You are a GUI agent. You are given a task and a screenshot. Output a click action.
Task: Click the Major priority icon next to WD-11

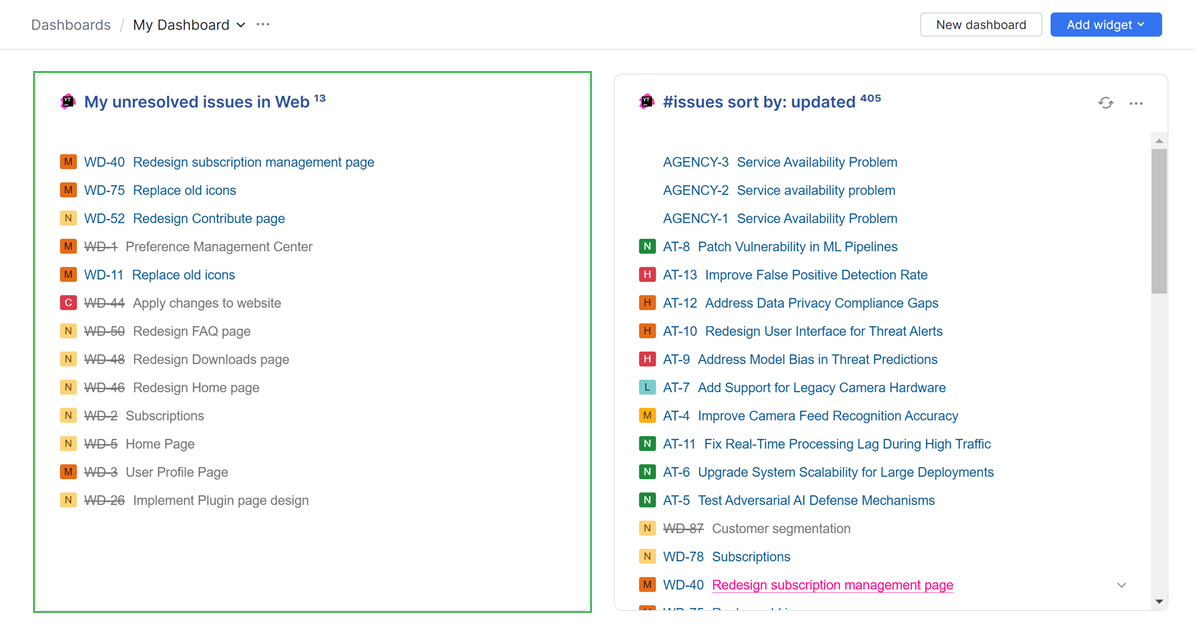point(67,274)
